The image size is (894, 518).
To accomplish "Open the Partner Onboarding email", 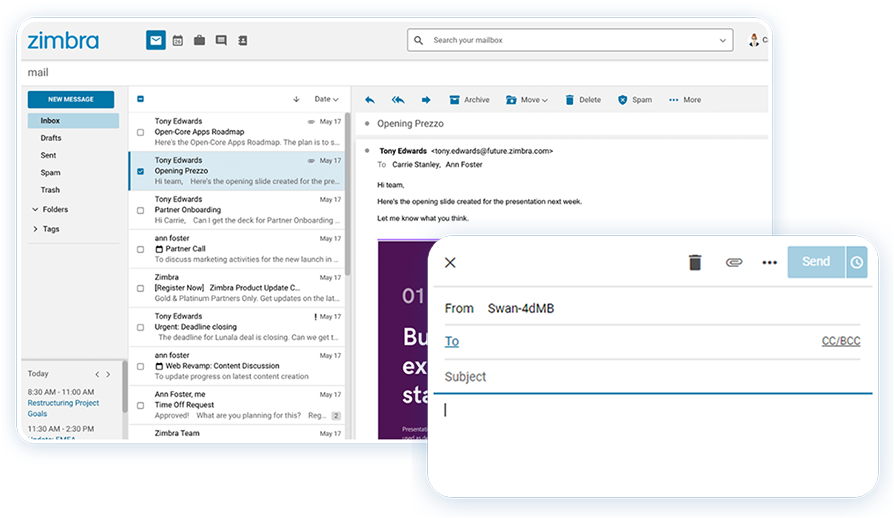I will [x=237, y=210].
